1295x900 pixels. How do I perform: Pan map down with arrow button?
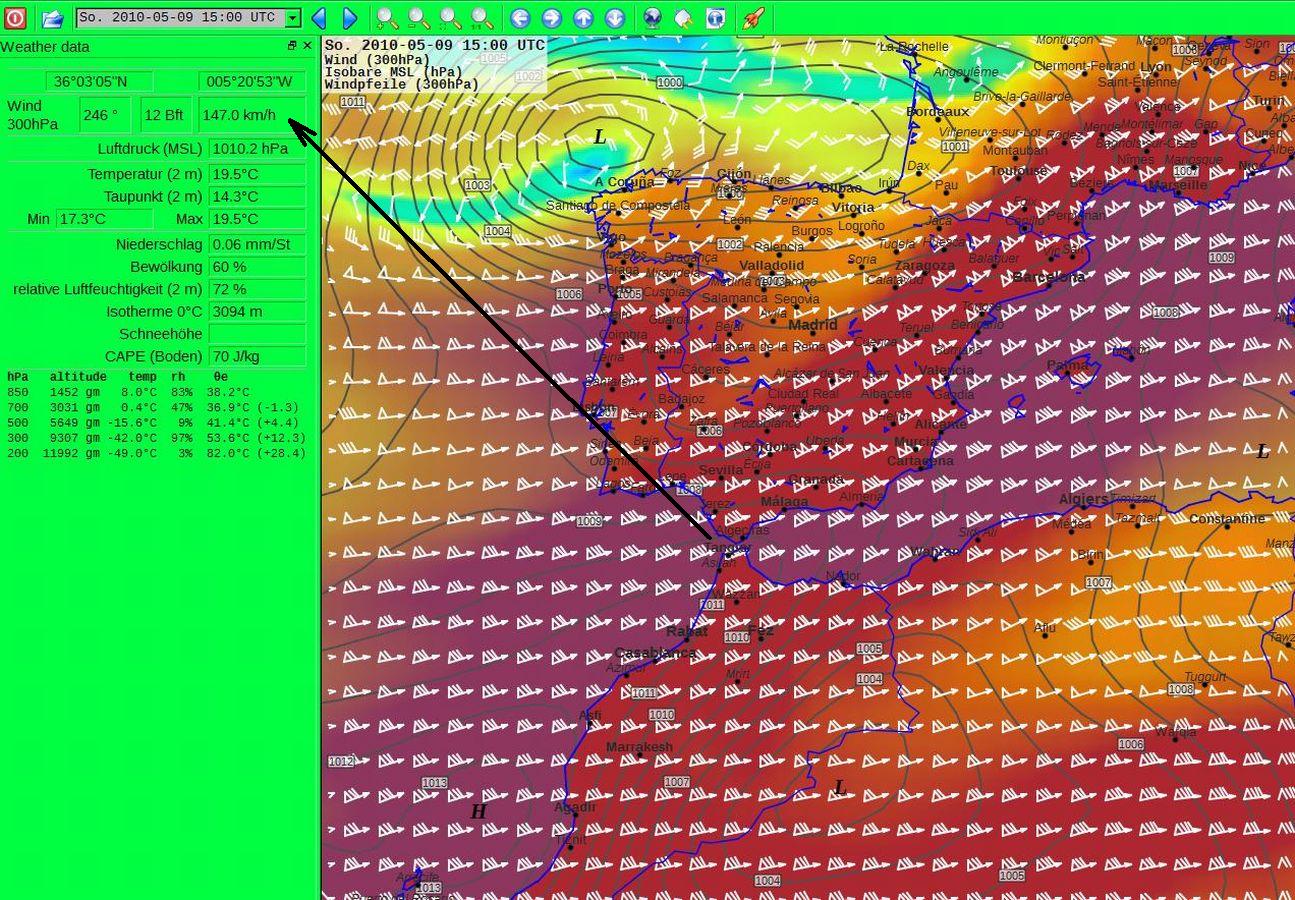615,18
